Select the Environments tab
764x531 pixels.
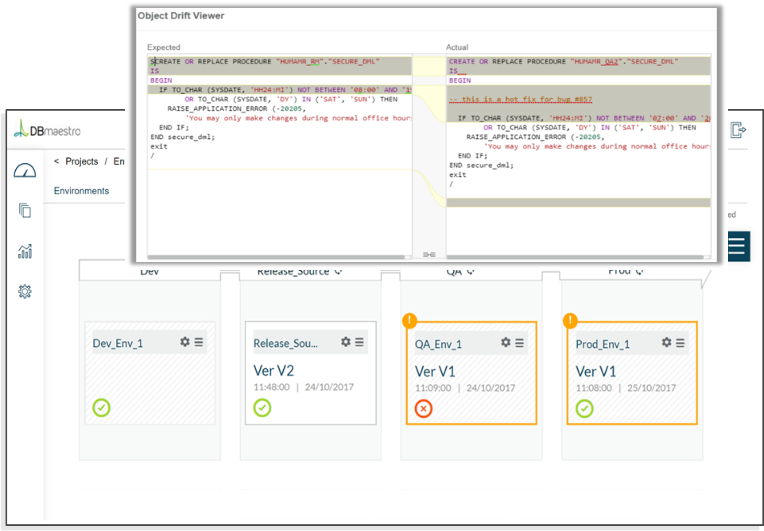pyautogui.click(x=81, y=191)
